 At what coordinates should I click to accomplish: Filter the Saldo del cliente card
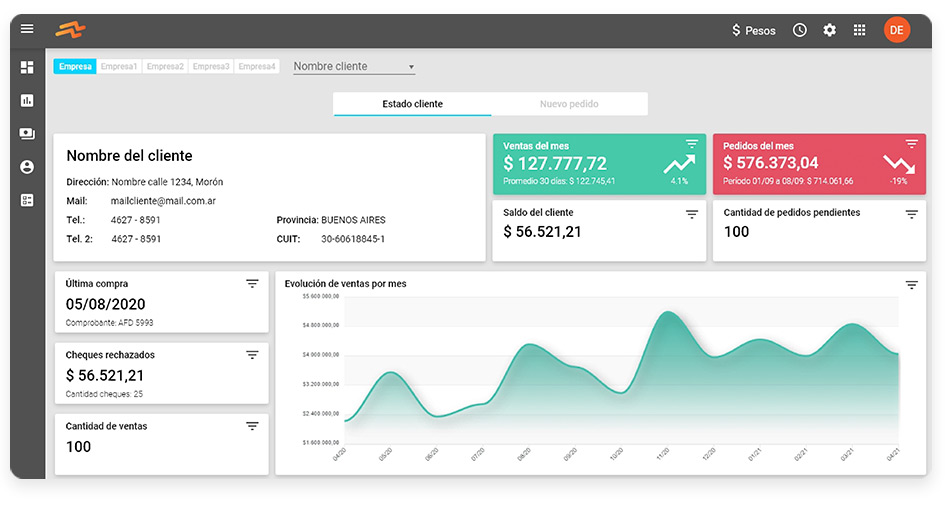(691, 214)
